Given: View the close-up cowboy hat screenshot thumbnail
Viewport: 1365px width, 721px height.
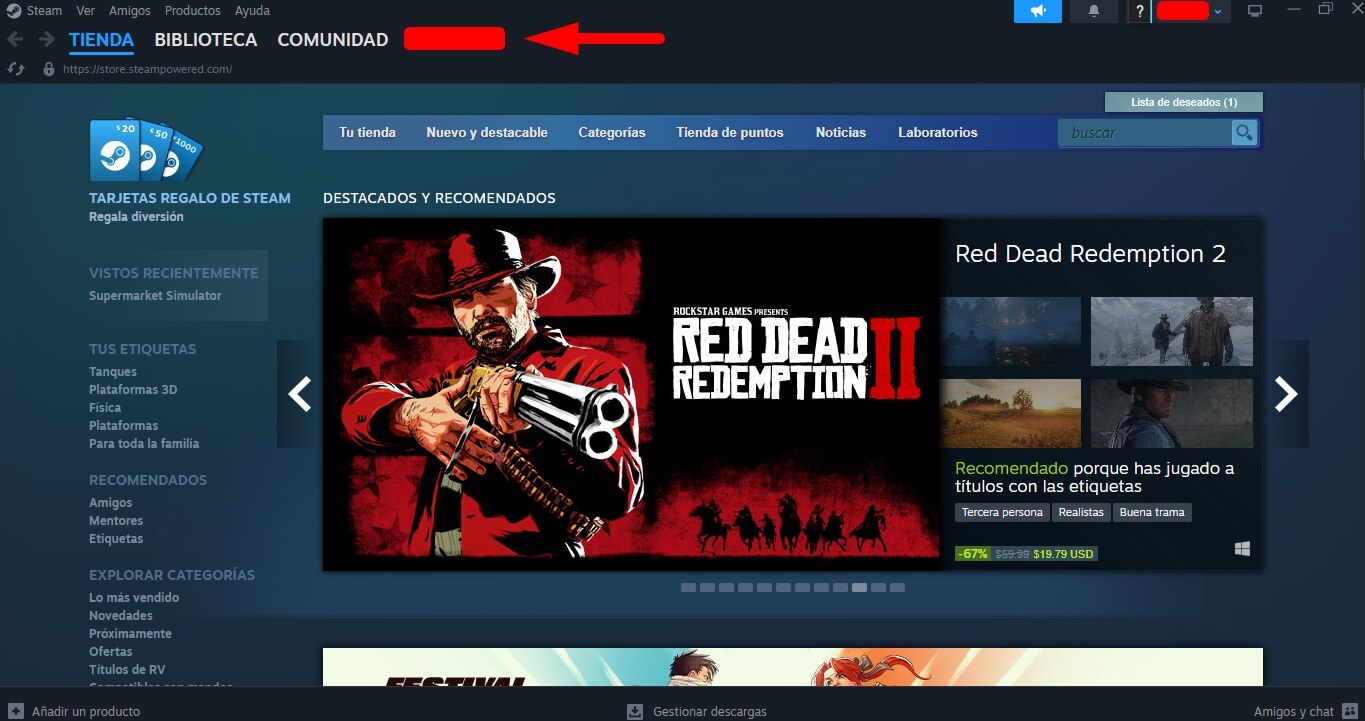Looking at the screenshot, I should click(x=1172, y=413).
